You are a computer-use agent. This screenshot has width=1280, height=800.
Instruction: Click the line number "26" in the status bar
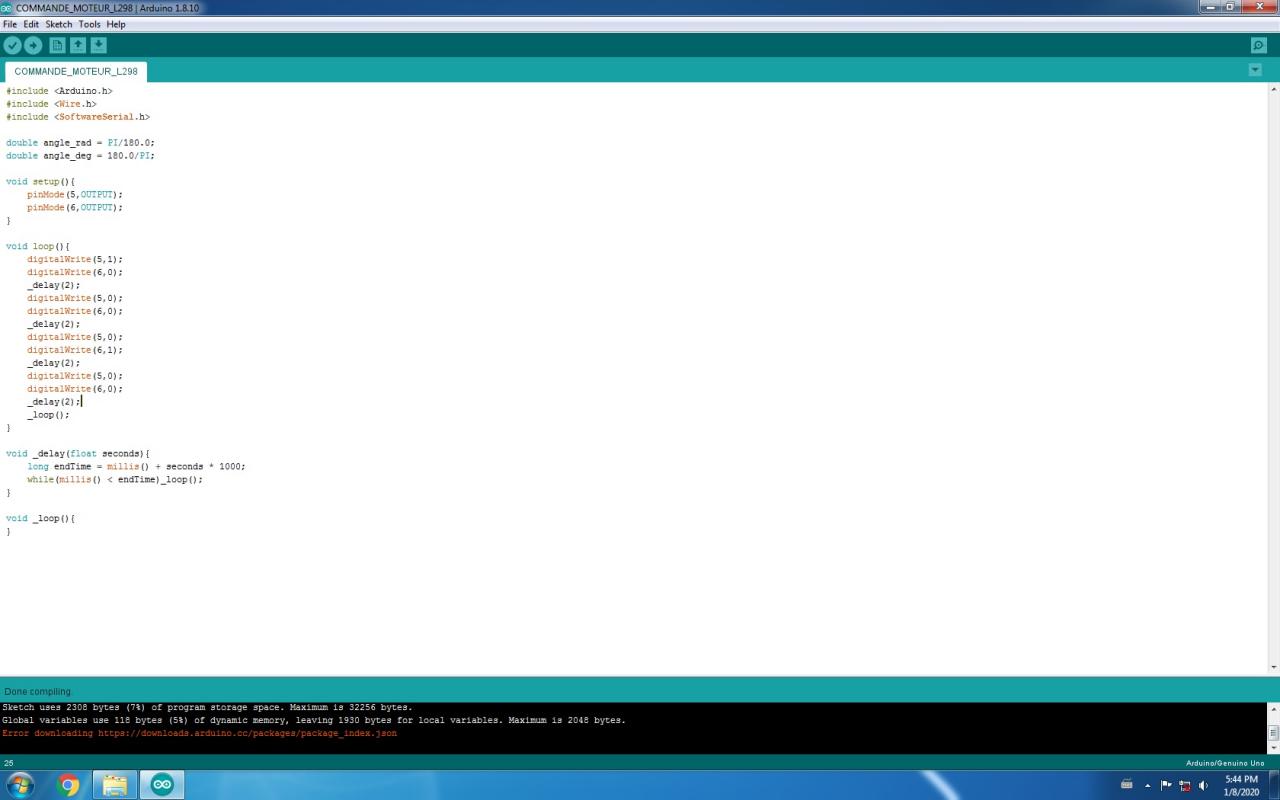point(8,763)
